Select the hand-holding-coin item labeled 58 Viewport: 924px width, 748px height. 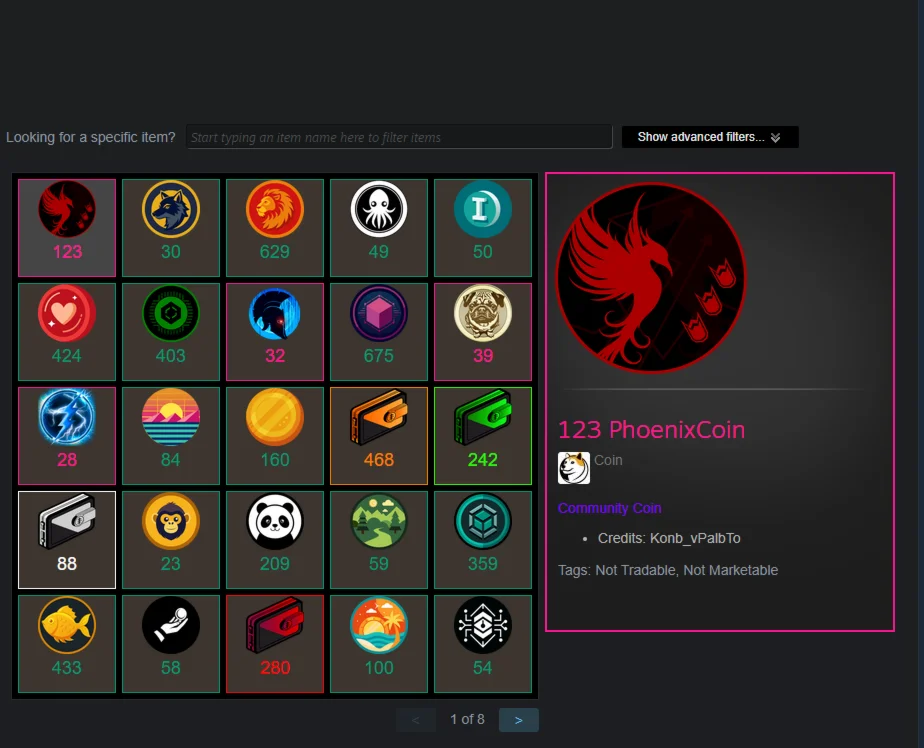[171, 644]
